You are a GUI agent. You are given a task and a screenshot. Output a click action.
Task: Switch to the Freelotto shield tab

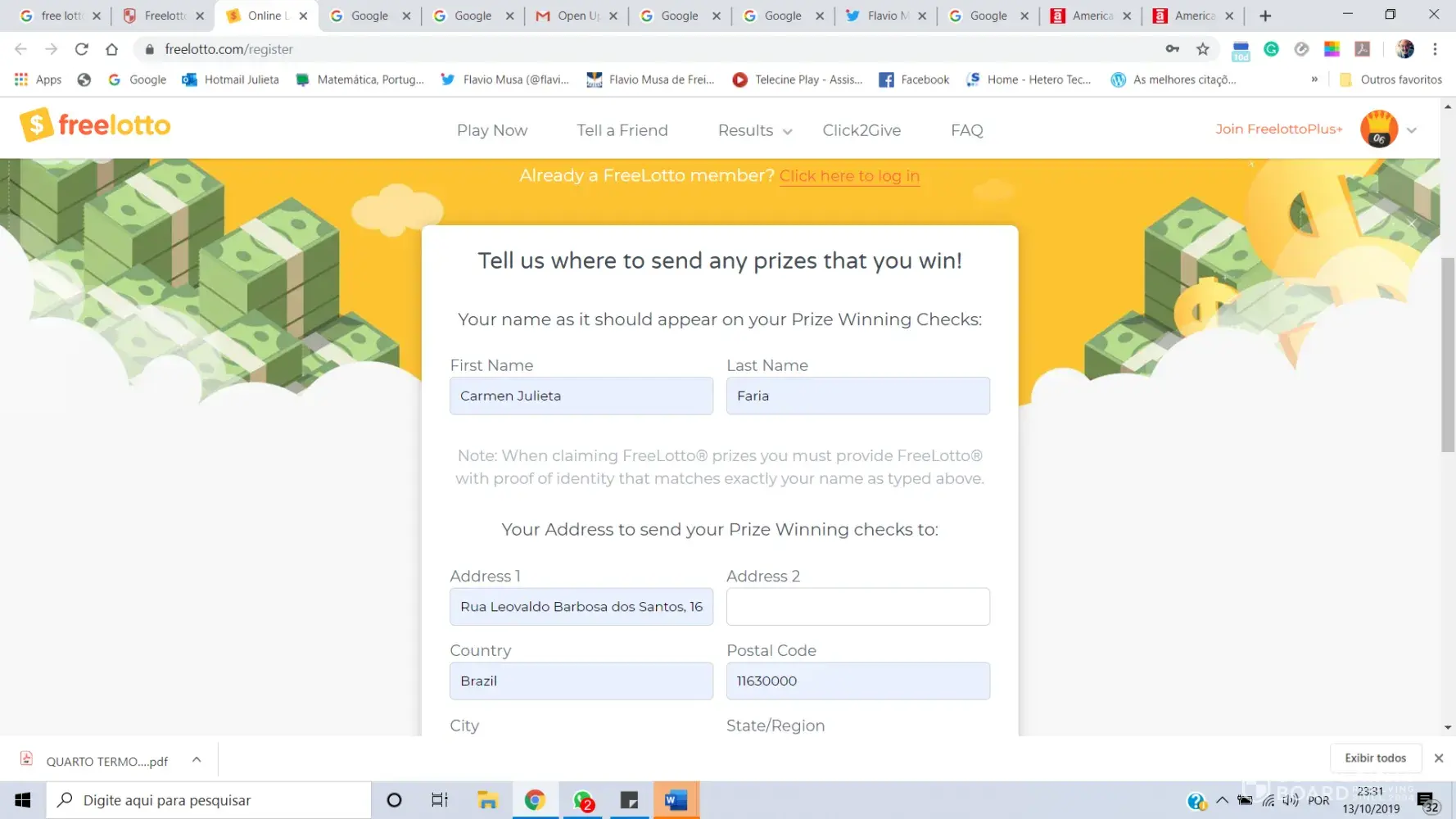[x=162, y=16]
